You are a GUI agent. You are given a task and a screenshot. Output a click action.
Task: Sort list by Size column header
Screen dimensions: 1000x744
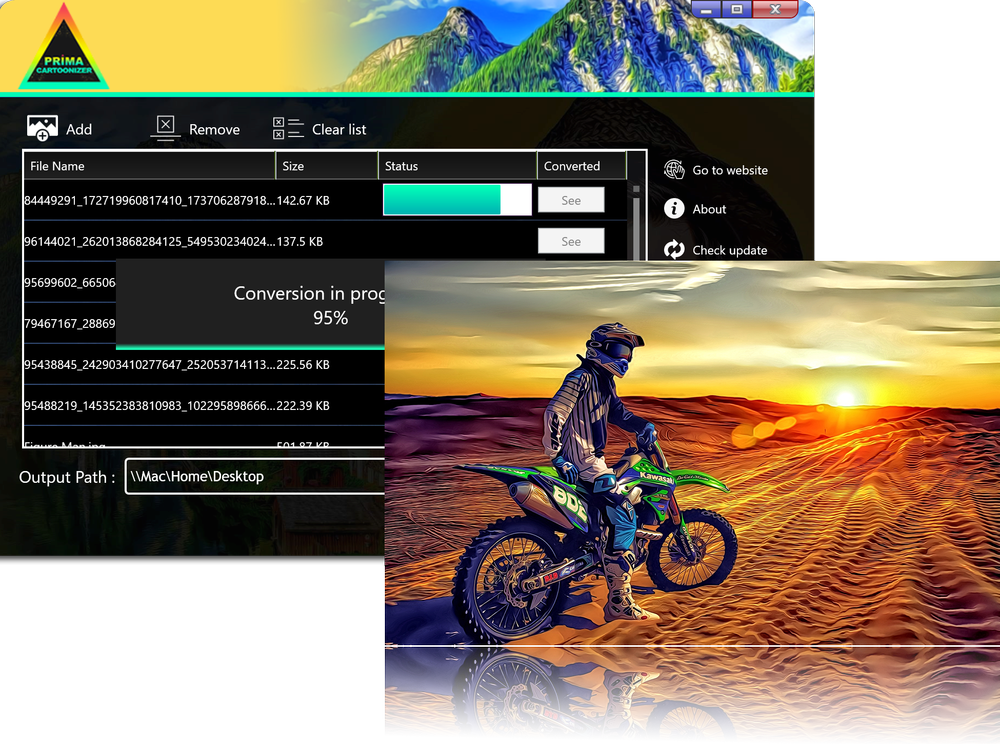click(x=326, y=166)
